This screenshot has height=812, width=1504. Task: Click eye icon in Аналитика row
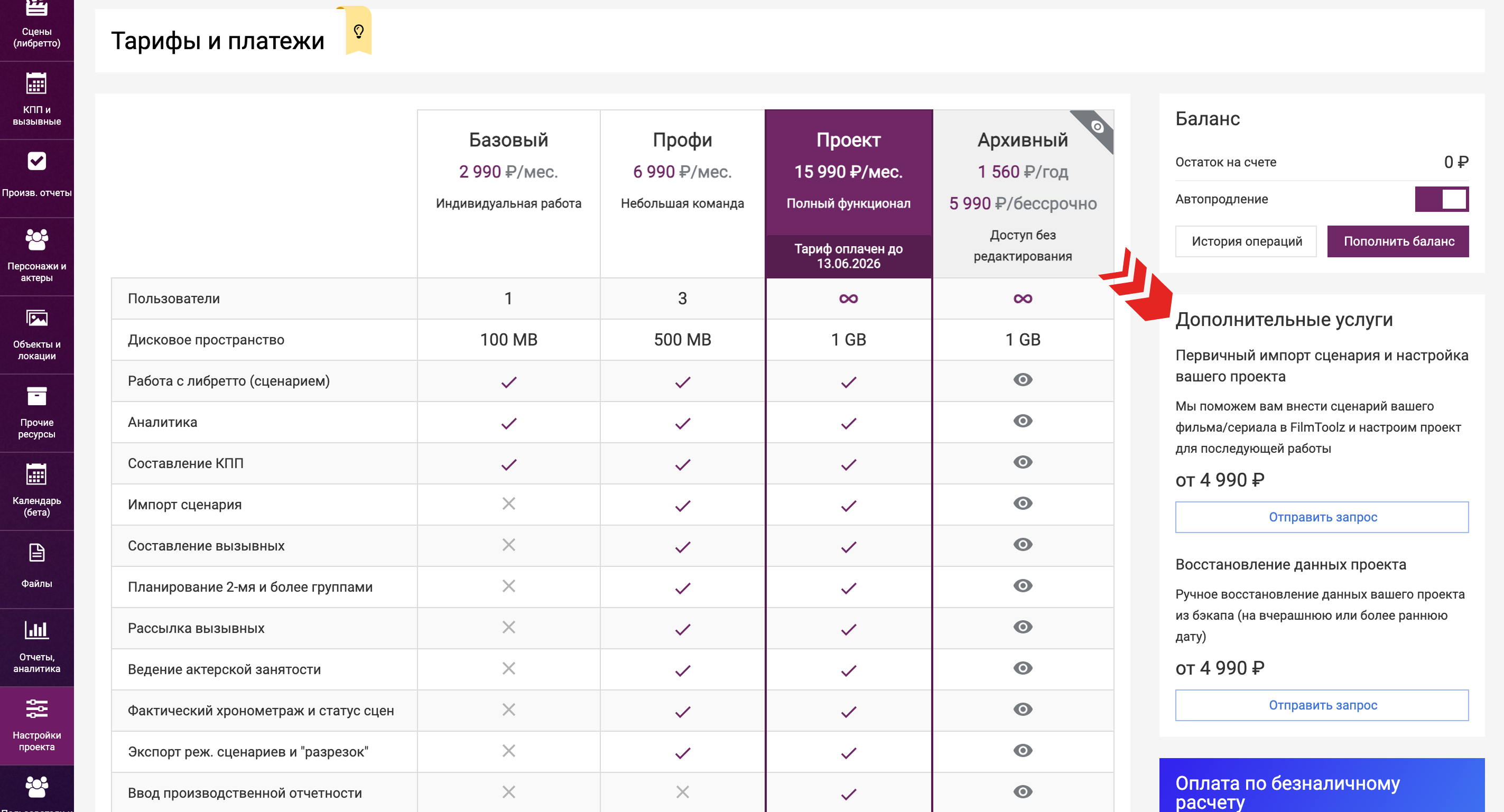pos(1023,421)
